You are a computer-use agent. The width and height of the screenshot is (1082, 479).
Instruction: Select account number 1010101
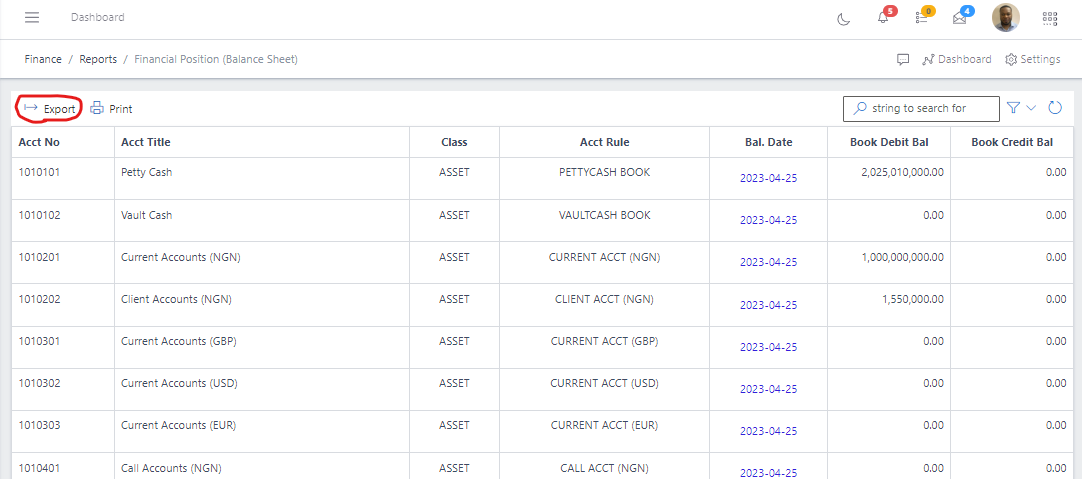coord(39,173)
